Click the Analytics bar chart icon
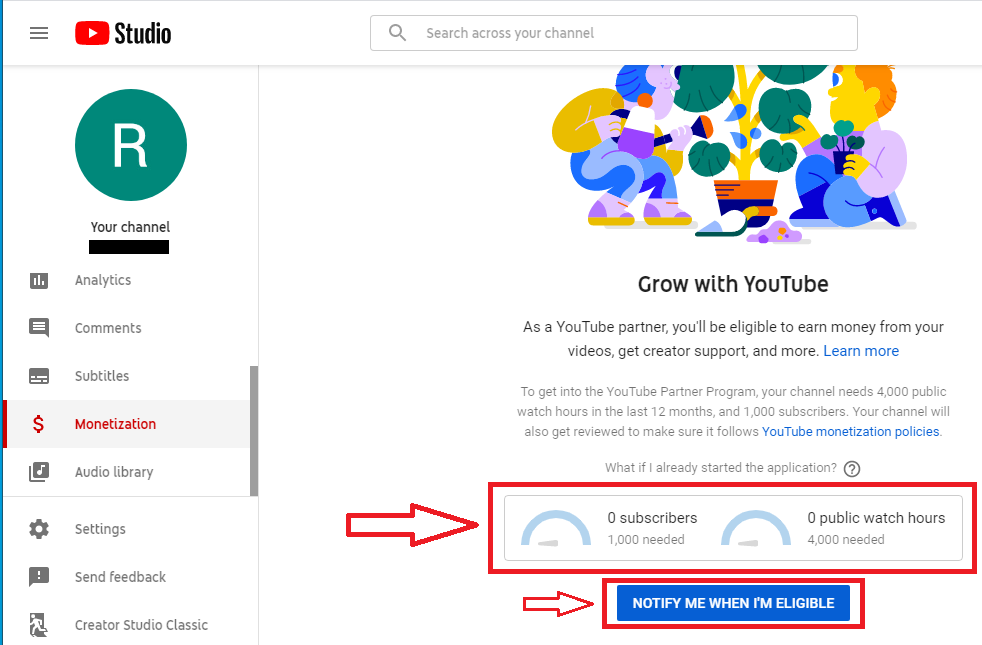This screenshot has height=645, width=982. click(39, 281)
